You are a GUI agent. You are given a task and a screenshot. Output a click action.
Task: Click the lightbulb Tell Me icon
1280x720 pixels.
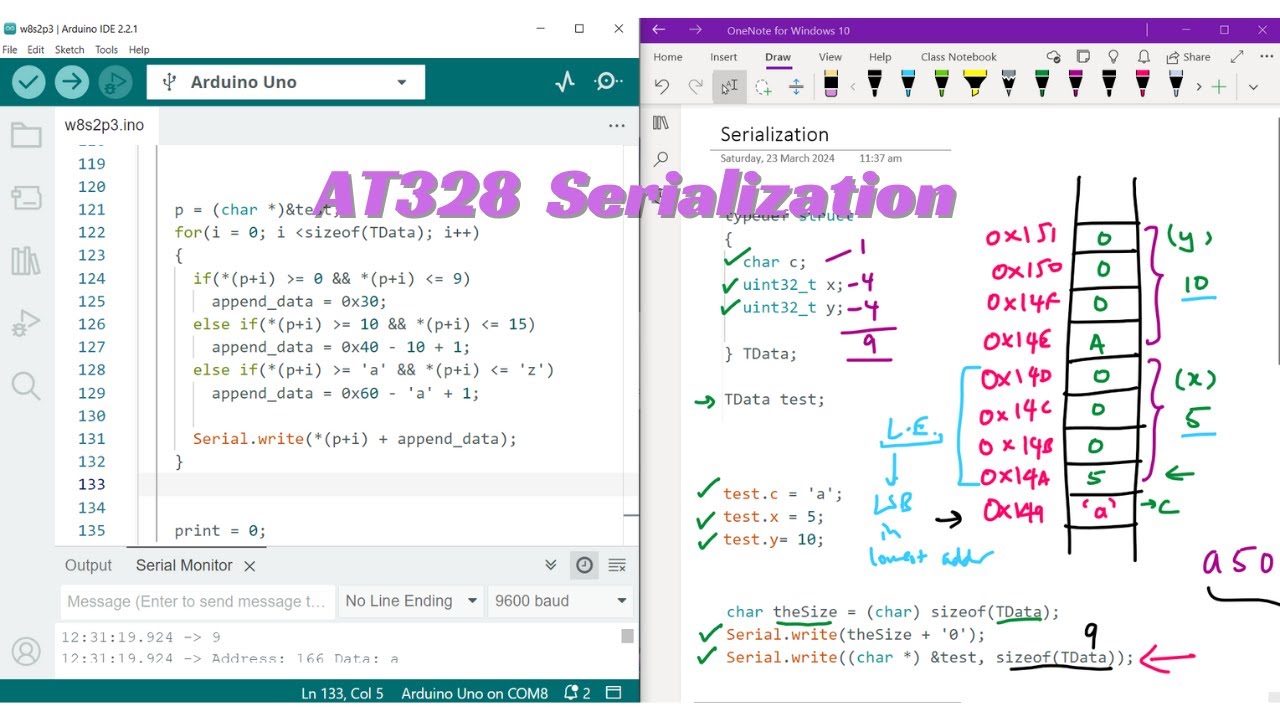tap(1113, 57)
